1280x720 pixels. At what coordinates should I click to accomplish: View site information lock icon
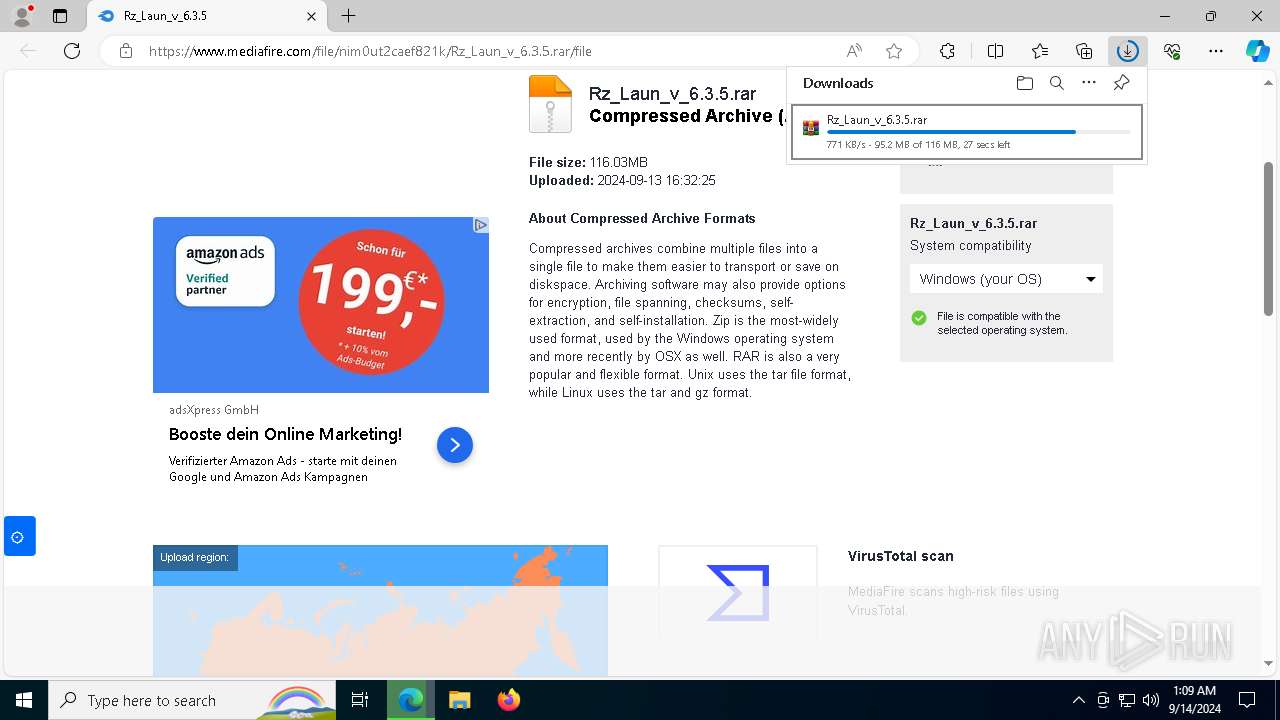(x=125, y=51)
